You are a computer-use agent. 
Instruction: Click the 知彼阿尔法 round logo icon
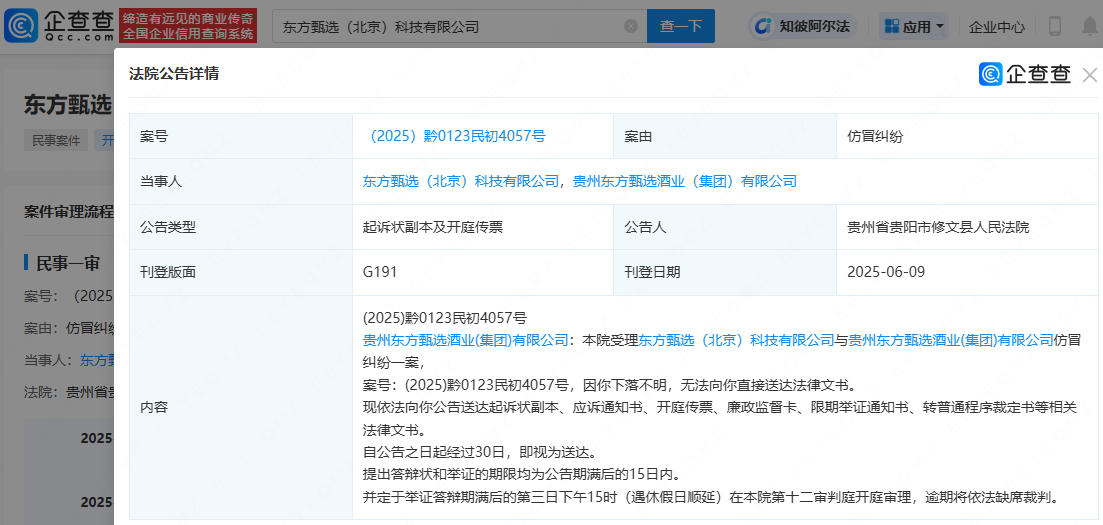click(x=763, y=27)
